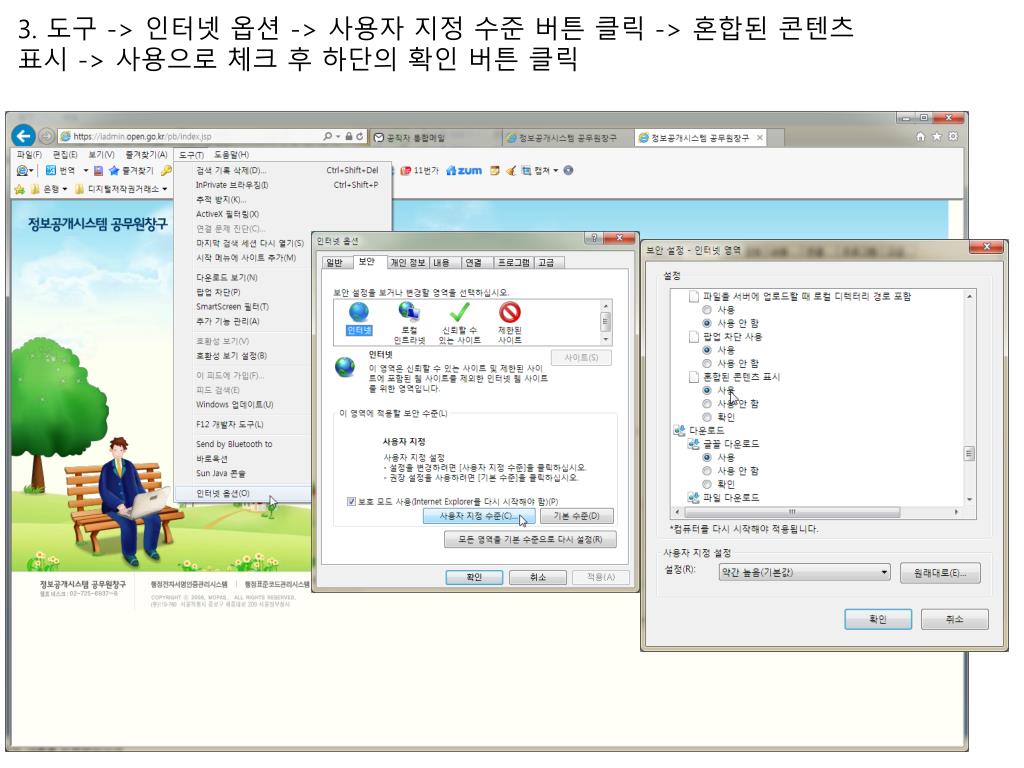
Task: Click the vertical scrollbar thumb in 설정 list
Action: 970,453
